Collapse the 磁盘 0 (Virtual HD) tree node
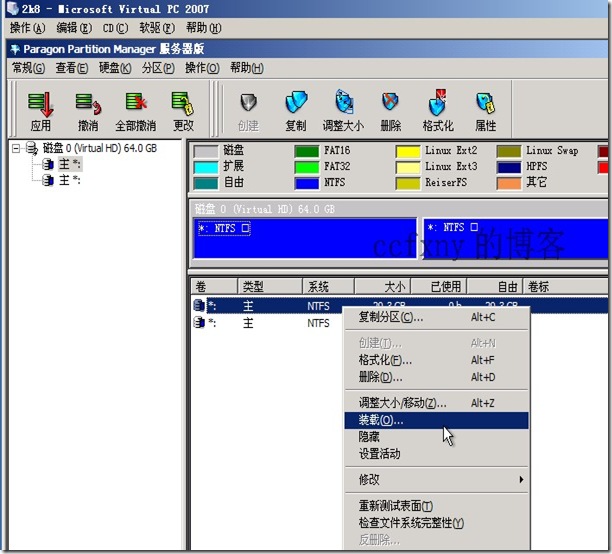Image resolution: width=612 pixels, height=554 pixels. click(16, 148)
